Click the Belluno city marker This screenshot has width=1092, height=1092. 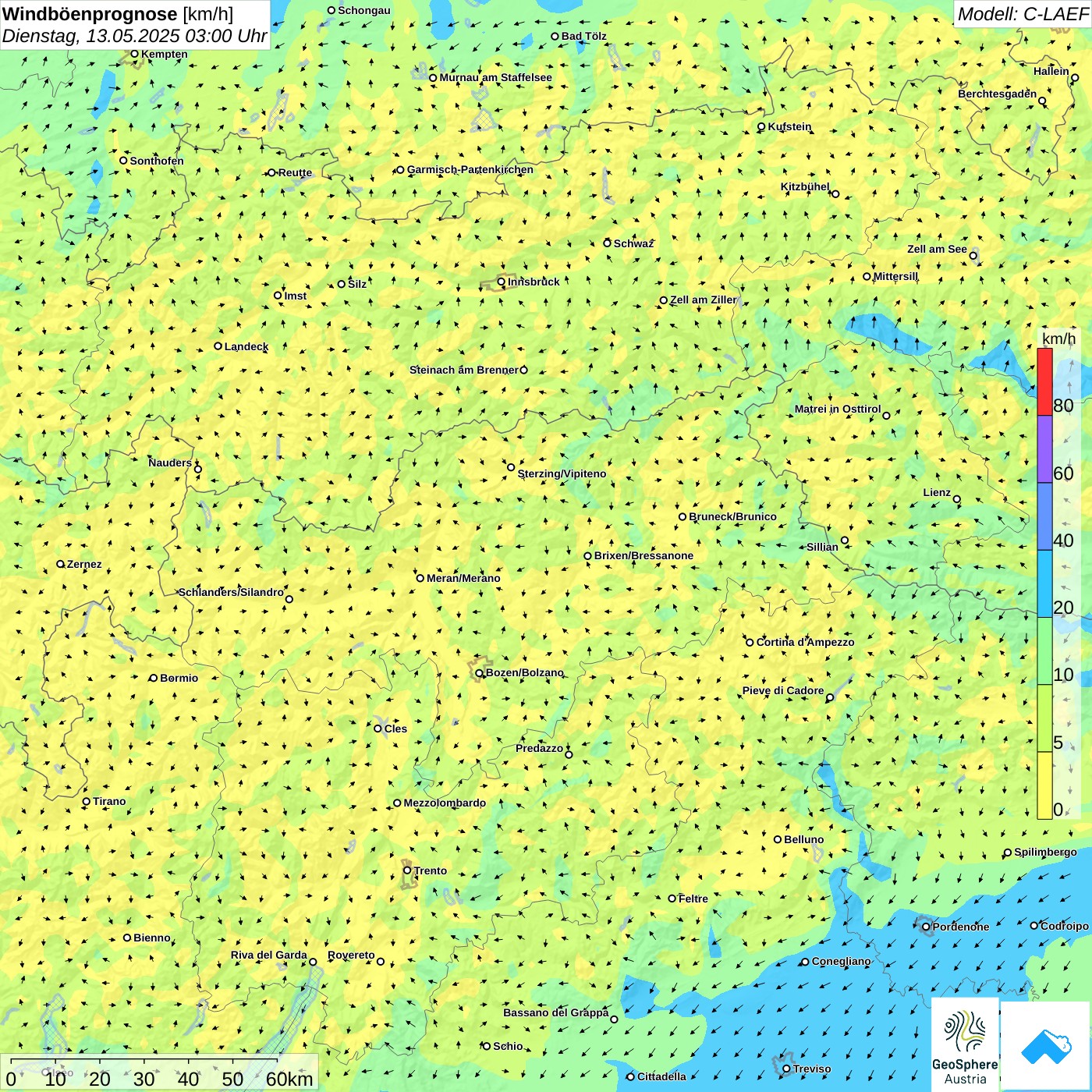pyautogui.click(x=778, y=839)
